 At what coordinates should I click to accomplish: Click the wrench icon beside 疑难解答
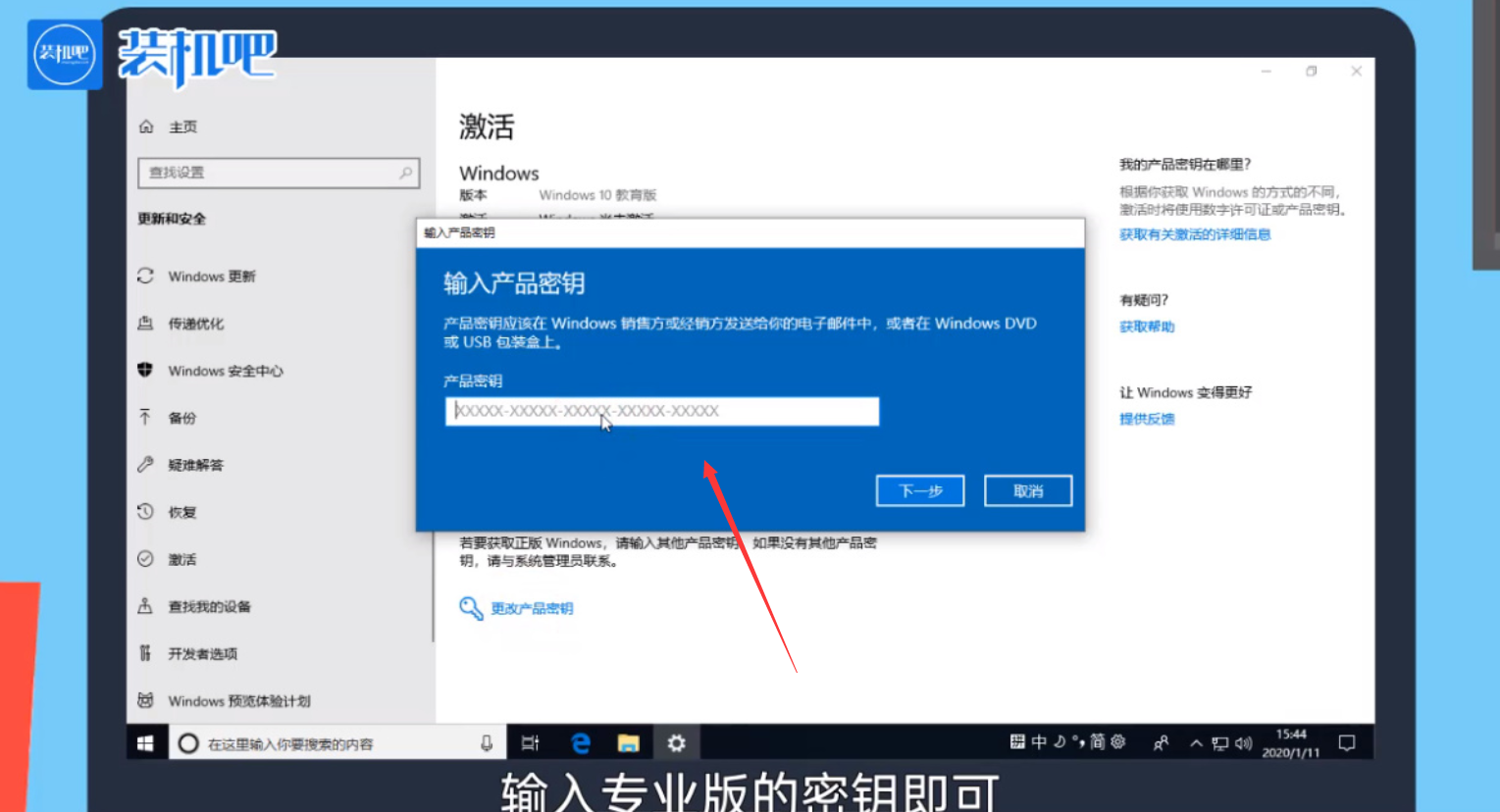pos(145,464)
